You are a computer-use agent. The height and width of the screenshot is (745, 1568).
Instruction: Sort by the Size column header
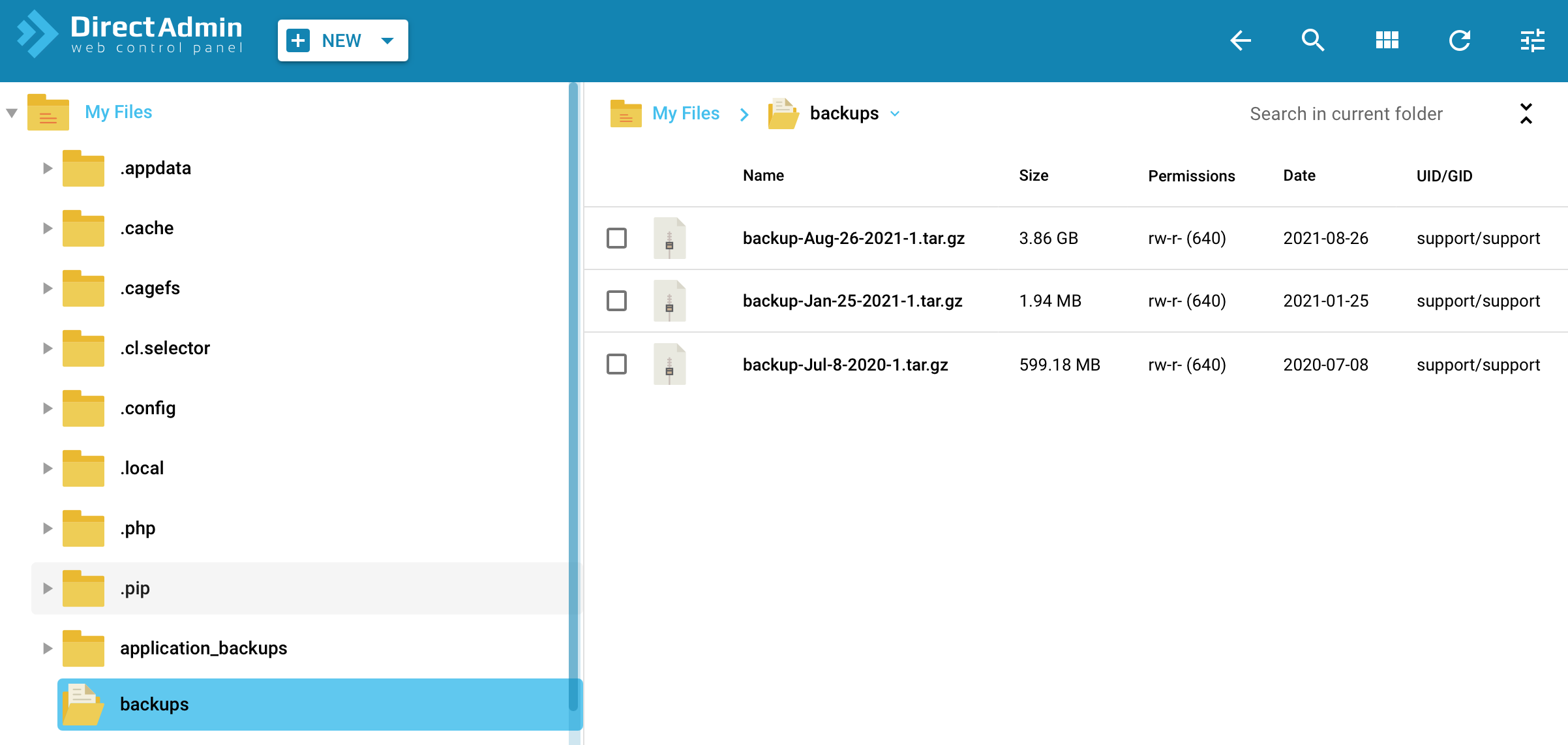1033,175
